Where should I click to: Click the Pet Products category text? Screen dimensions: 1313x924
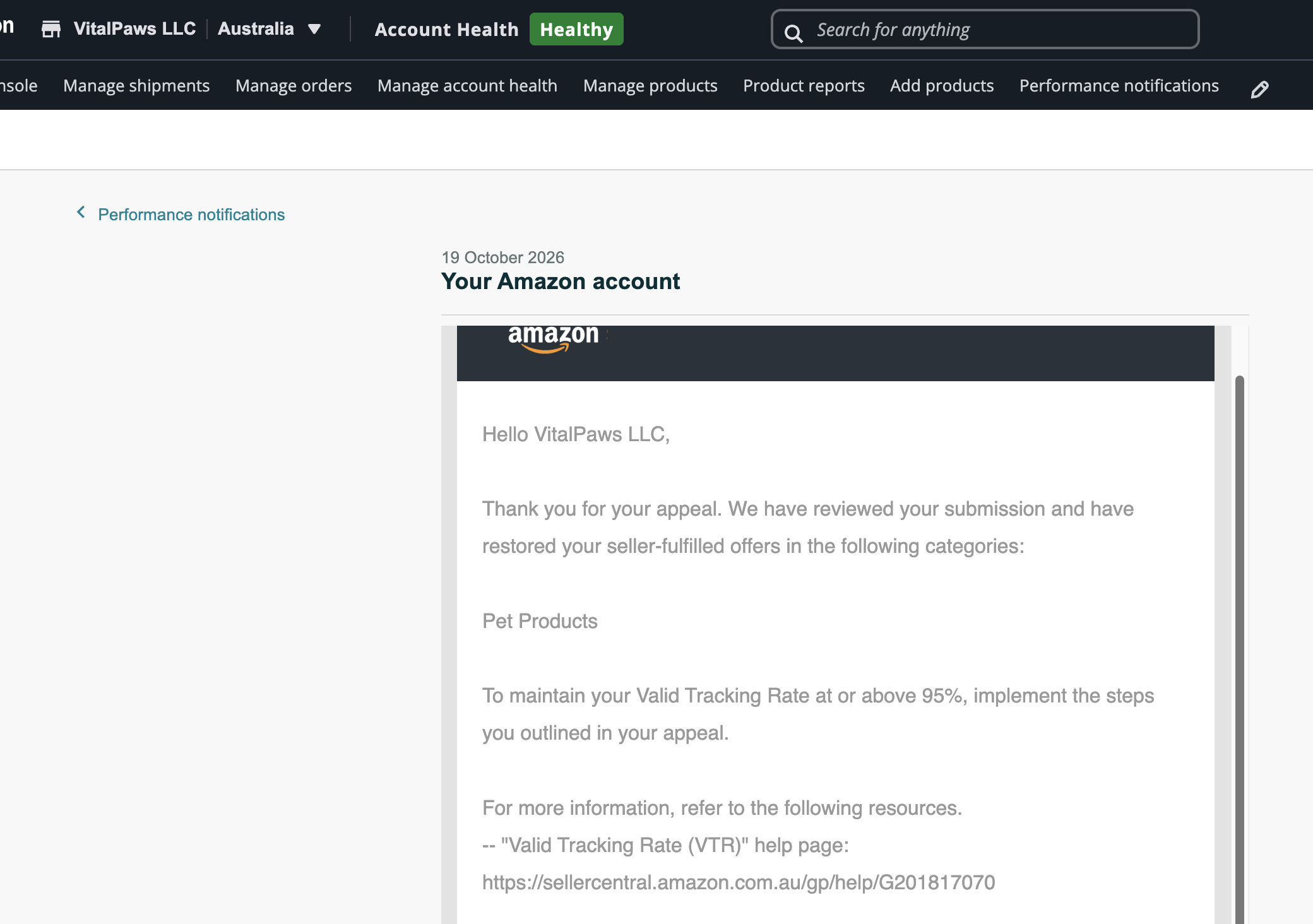[540, 621]
